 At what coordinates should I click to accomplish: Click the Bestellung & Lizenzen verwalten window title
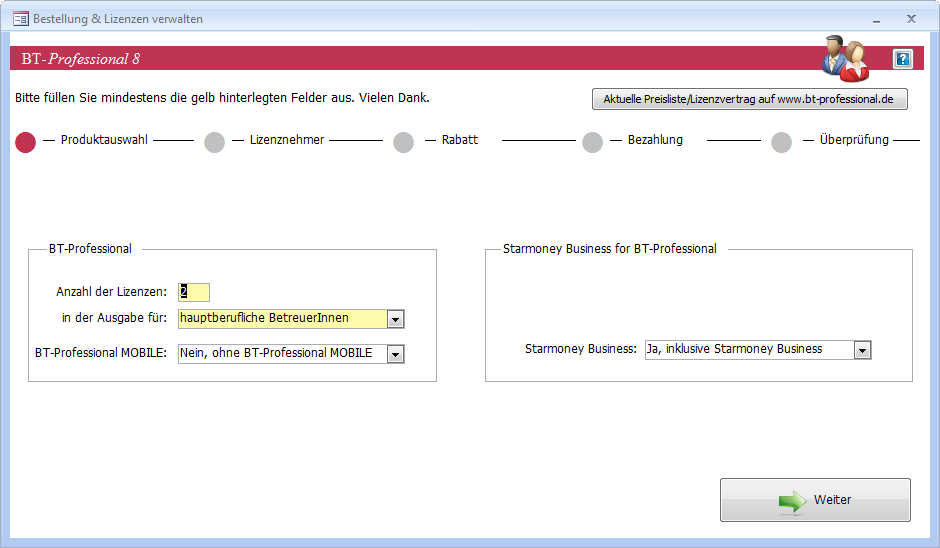[x=118, y=19]
